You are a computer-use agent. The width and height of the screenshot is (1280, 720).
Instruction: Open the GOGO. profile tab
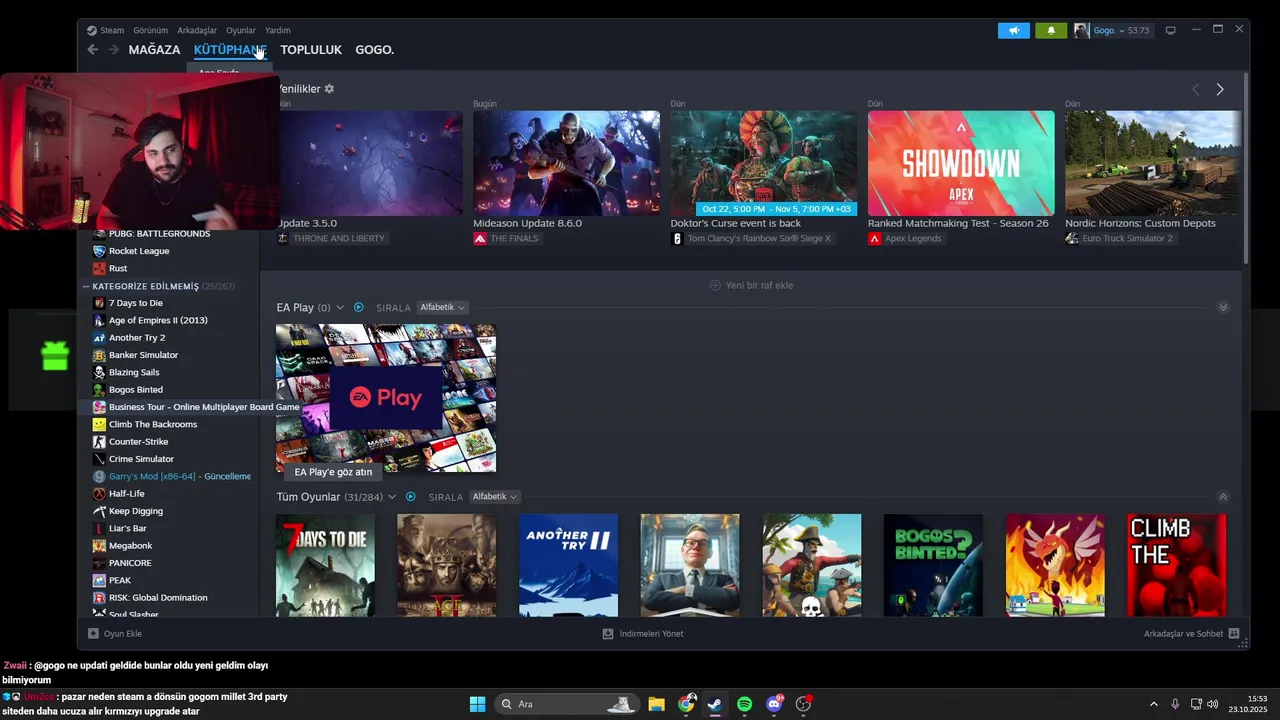(375, 50)
